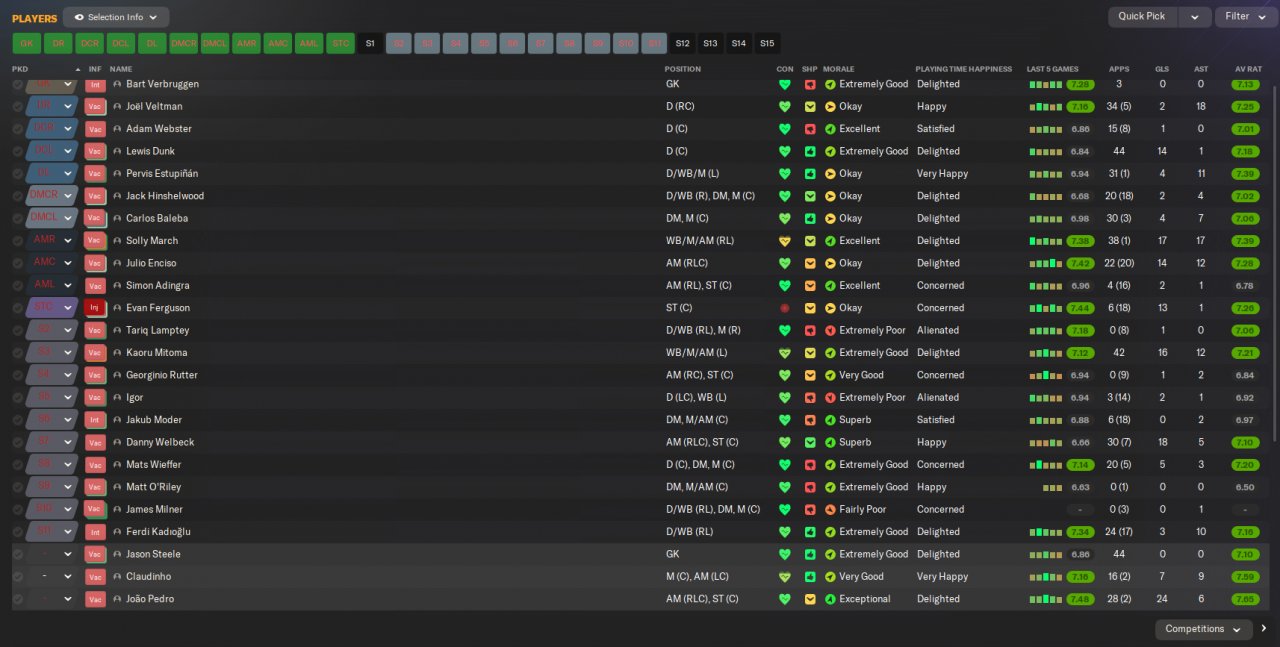Toggle the picked checkbox for Danny Welbeck
Screen dimensions: 1280x647
point(18,442)
